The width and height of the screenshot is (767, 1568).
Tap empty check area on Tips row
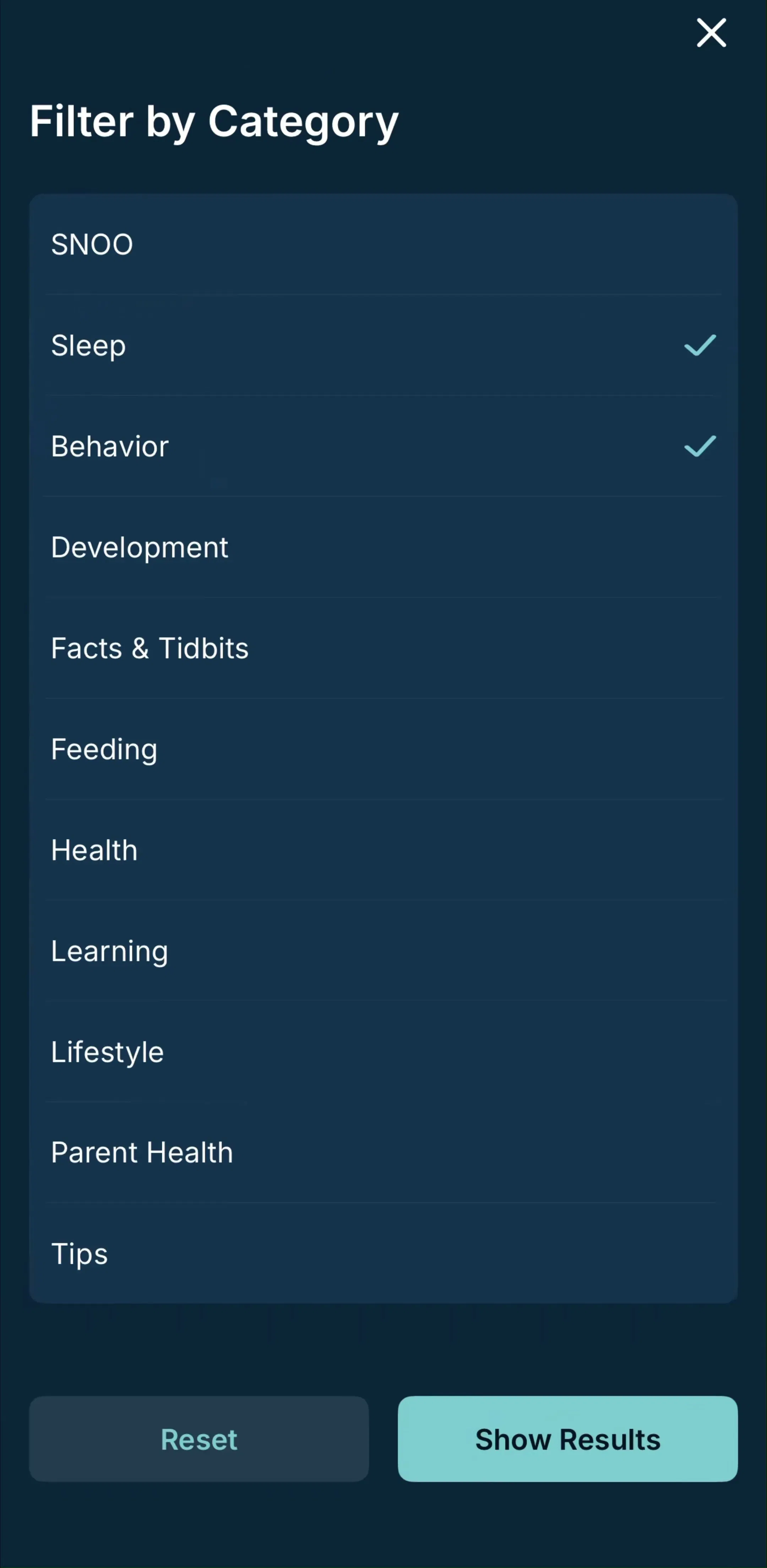pos(700,1253)
